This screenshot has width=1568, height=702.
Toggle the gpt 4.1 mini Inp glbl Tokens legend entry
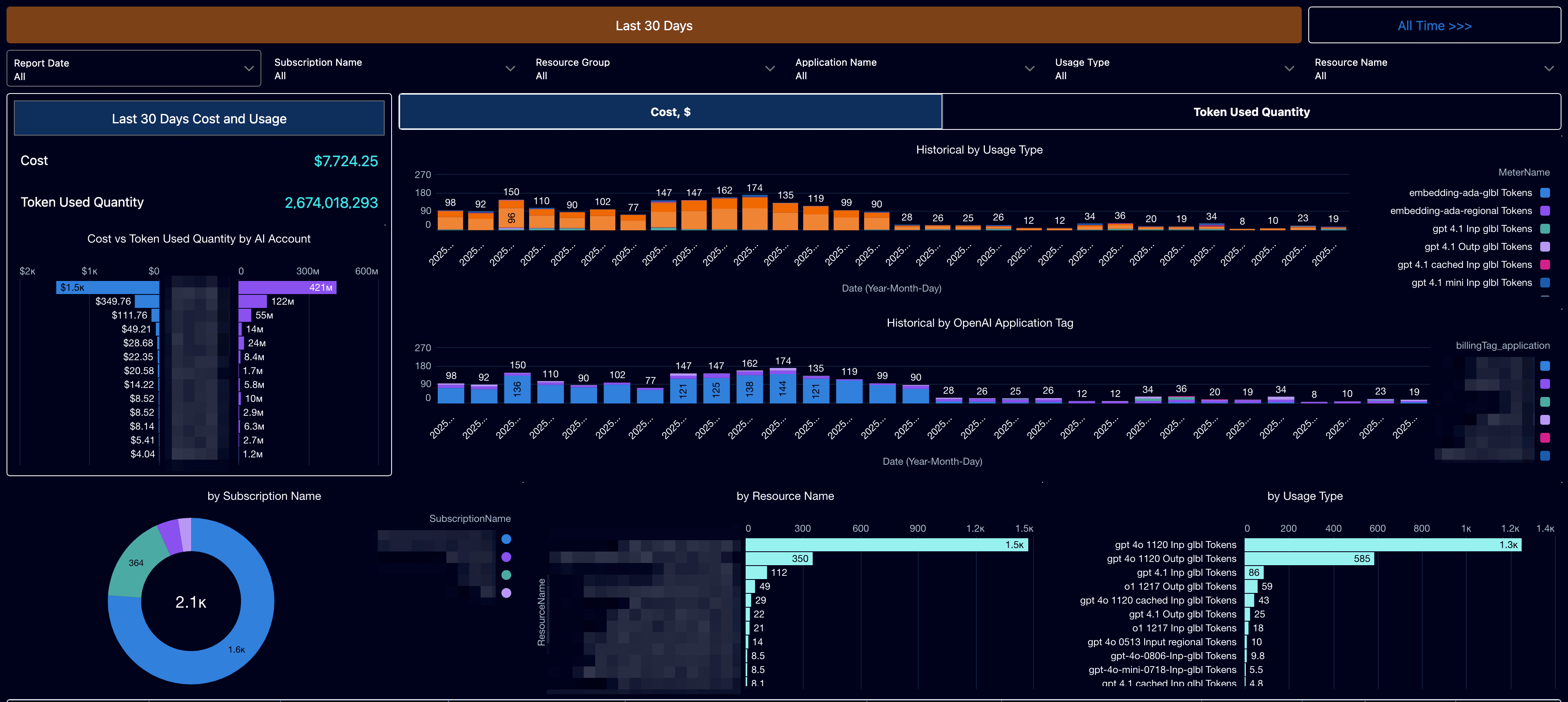point(1545,283)
